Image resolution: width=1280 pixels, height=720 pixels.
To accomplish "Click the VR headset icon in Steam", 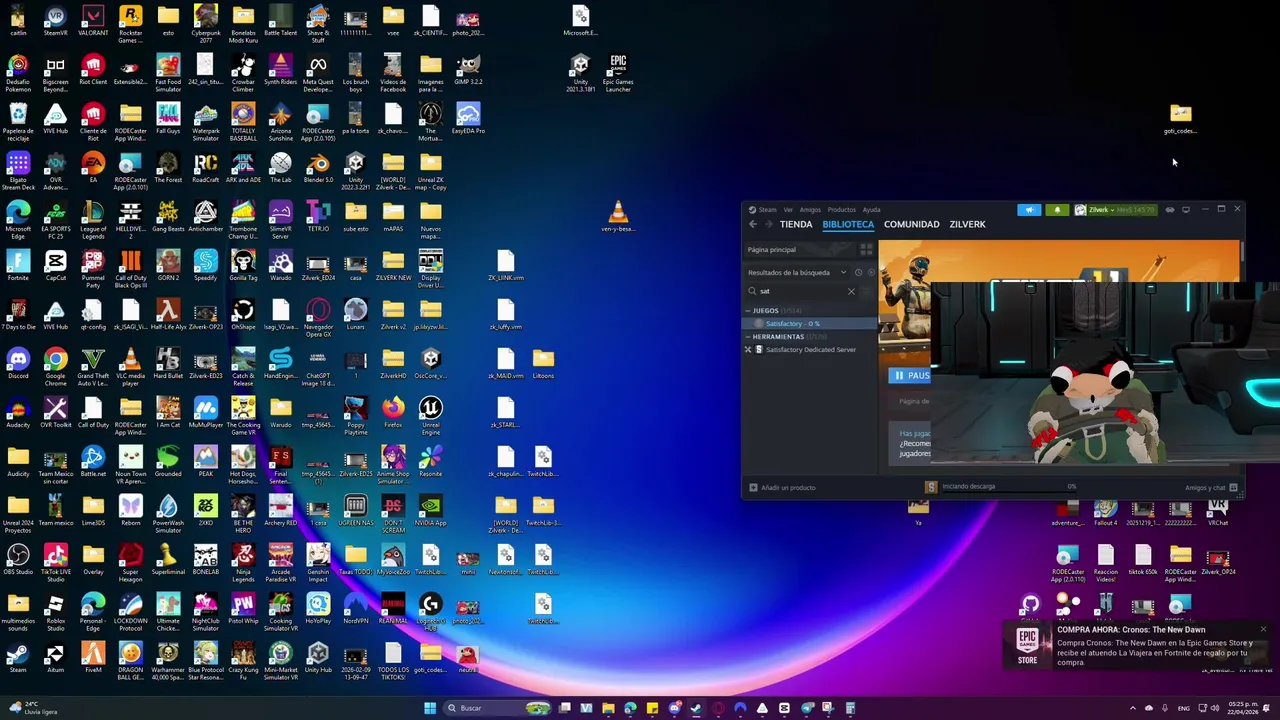I will click(x=1169, y=210).
